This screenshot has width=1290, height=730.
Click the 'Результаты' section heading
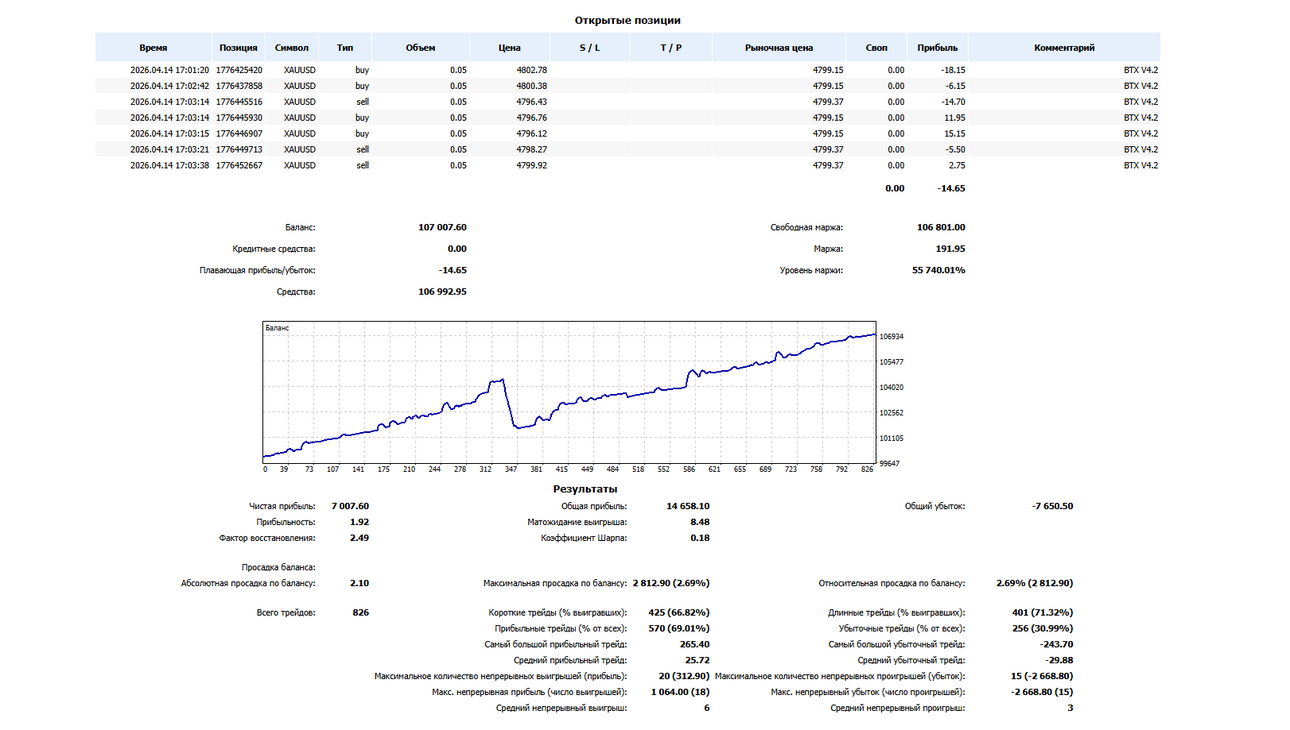pos(585,489)
